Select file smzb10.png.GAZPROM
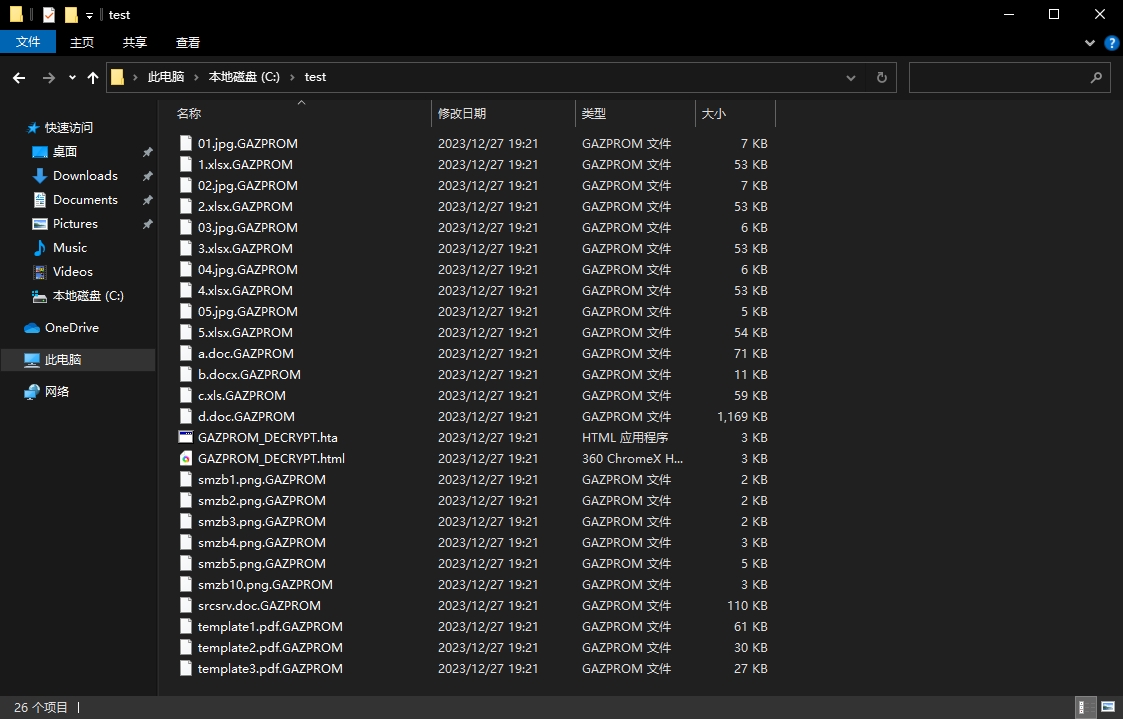Viewport: 1123px width, 719px height. [265, 584]
